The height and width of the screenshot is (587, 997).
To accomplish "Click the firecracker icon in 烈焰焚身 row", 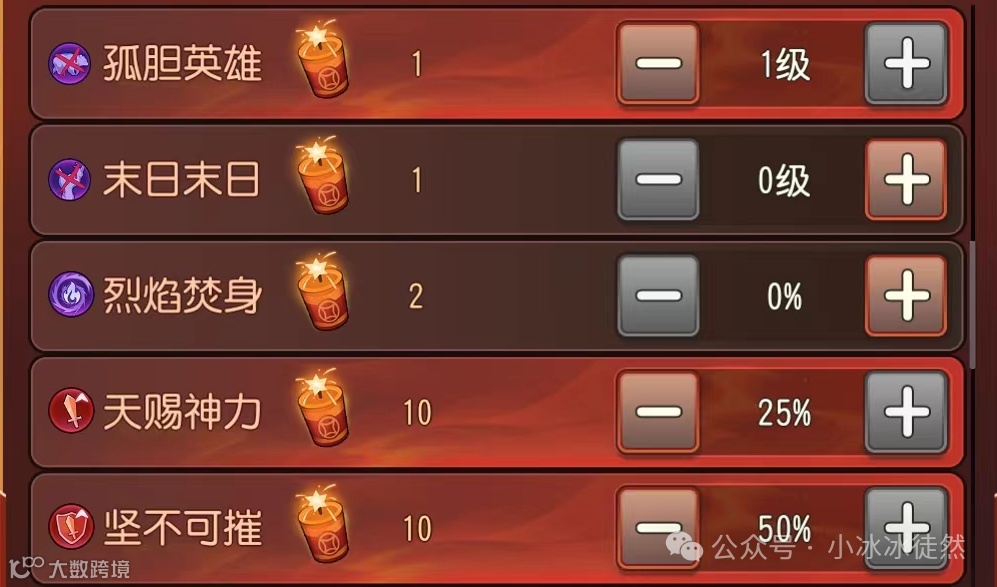I will [322, 291].
